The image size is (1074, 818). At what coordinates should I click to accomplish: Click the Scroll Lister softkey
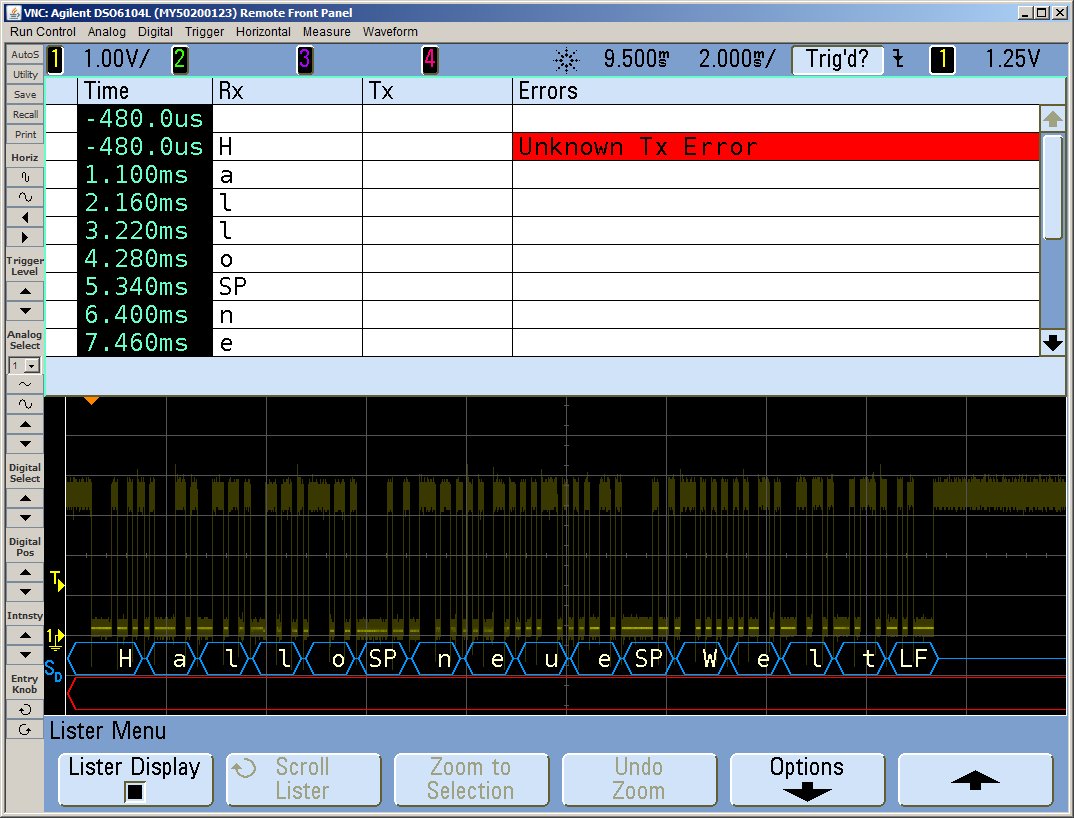click(303, 780)
